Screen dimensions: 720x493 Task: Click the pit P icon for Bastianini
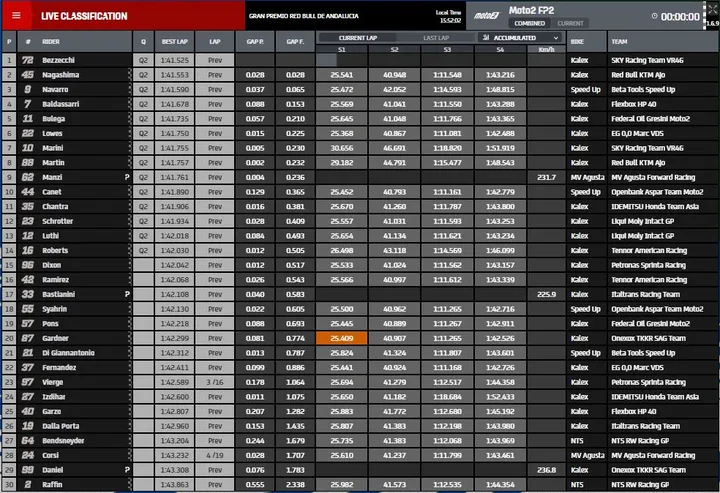(x=127, y=294)
